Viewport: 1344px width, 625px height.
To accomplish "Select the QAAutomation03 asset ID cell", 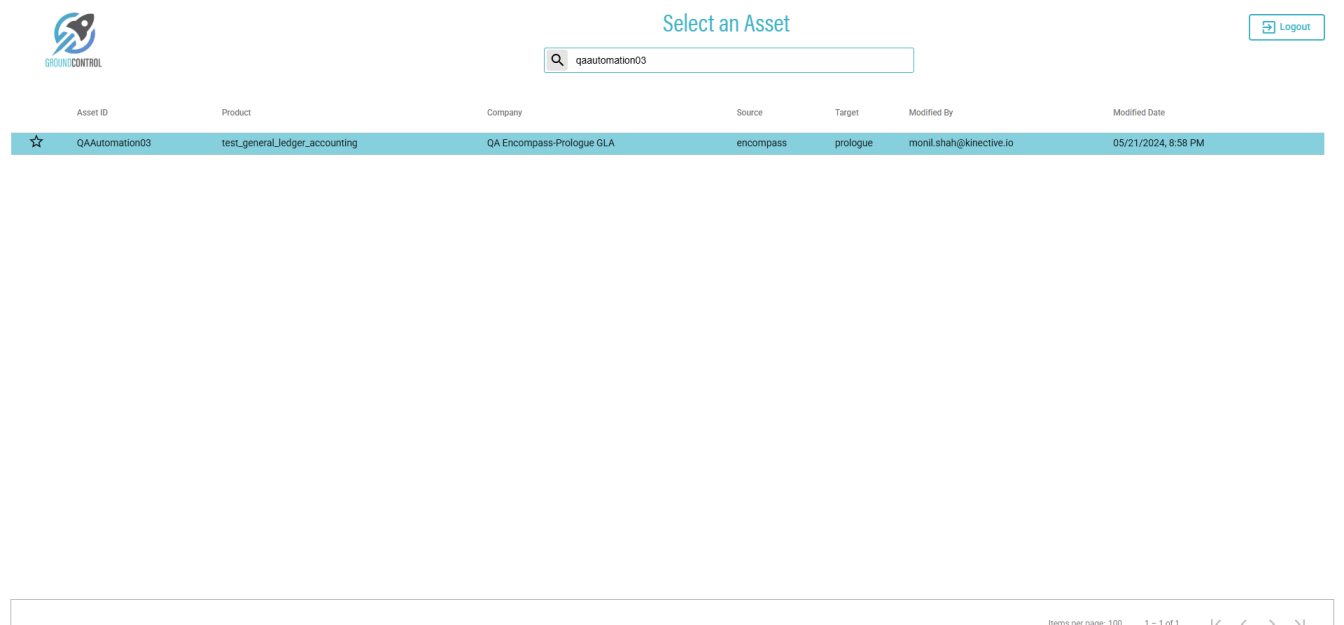I will 114,143.
